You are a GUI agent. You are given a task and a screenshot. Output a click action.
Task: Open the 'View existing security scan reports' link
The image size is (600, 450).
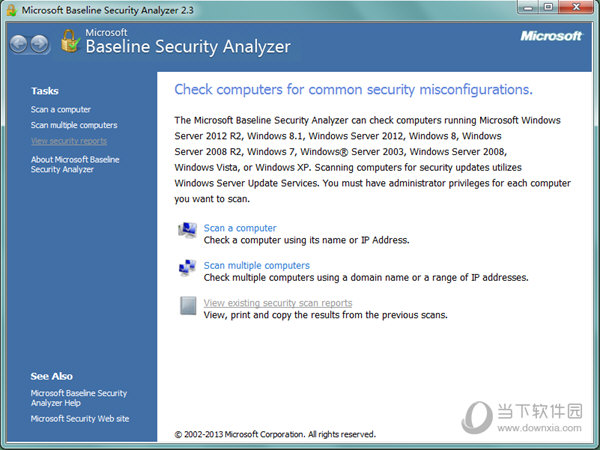tap(278, 302)
